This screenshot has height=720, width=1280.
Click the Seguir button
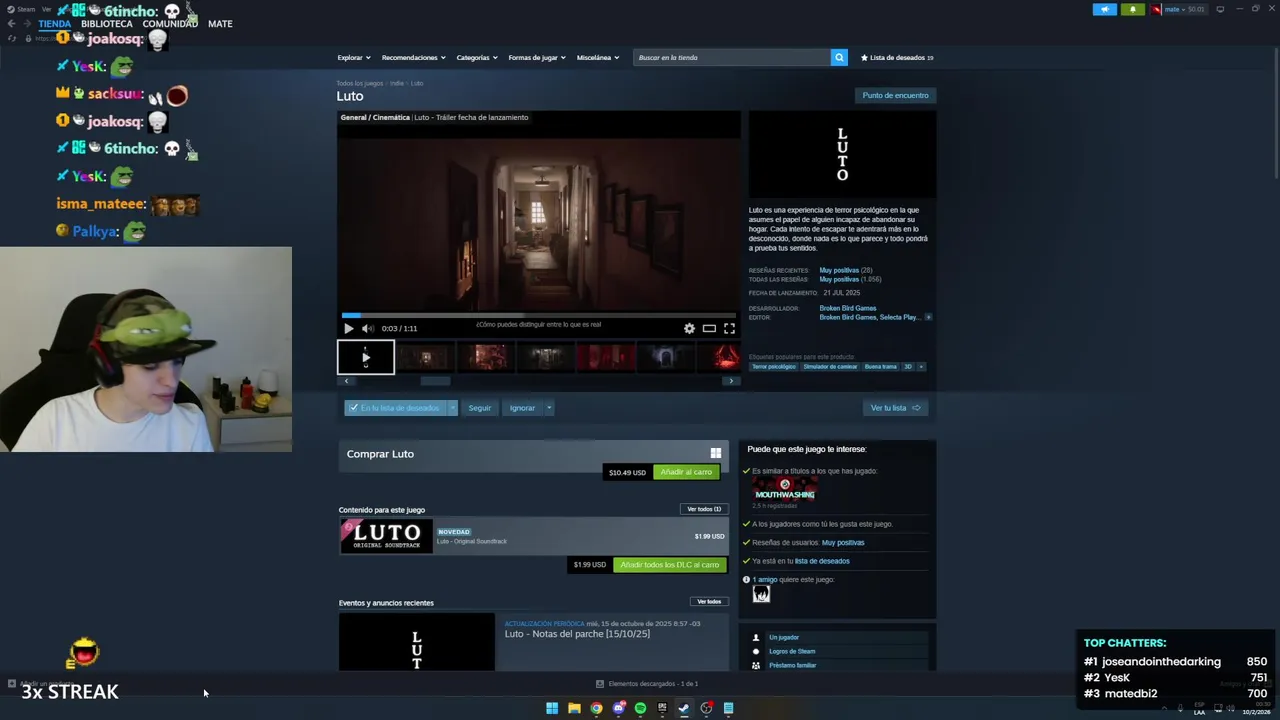coord(480,408)
